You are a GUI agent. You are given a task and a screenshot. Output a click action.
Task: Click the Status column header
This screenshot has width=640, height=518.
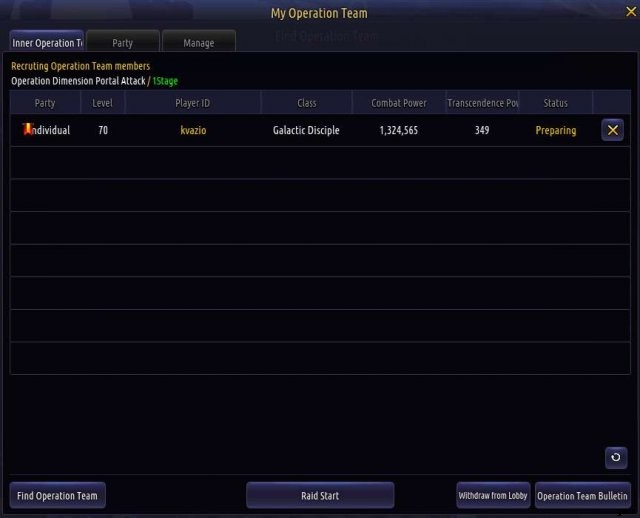556,103
